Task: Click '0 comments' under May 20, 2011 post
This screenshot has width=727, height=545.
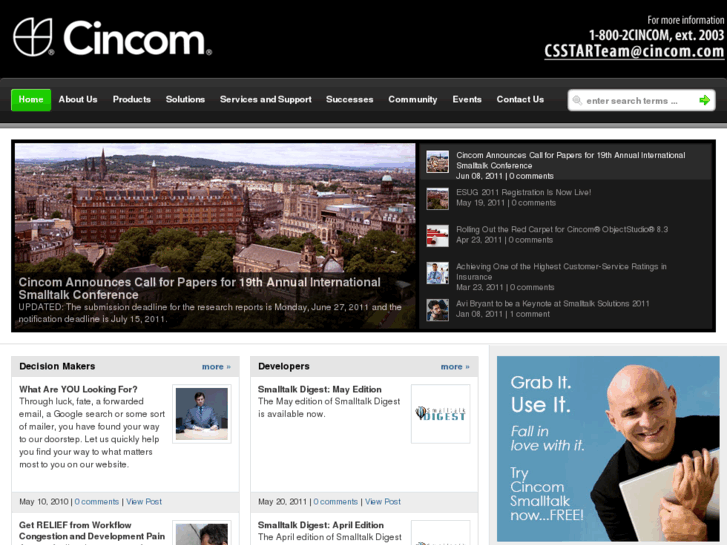Action: (335, 501)
